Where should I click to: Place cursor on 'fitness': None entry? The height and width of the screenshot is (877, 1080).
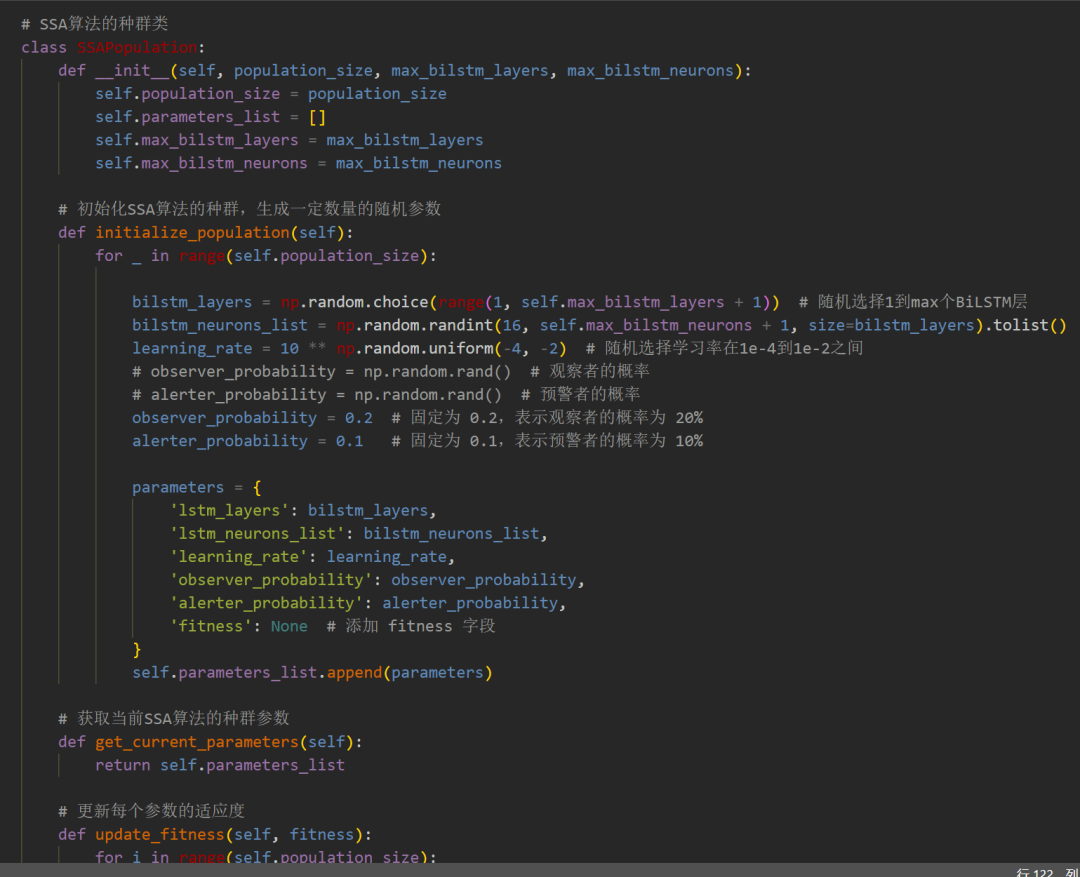(x=238, y=626)
